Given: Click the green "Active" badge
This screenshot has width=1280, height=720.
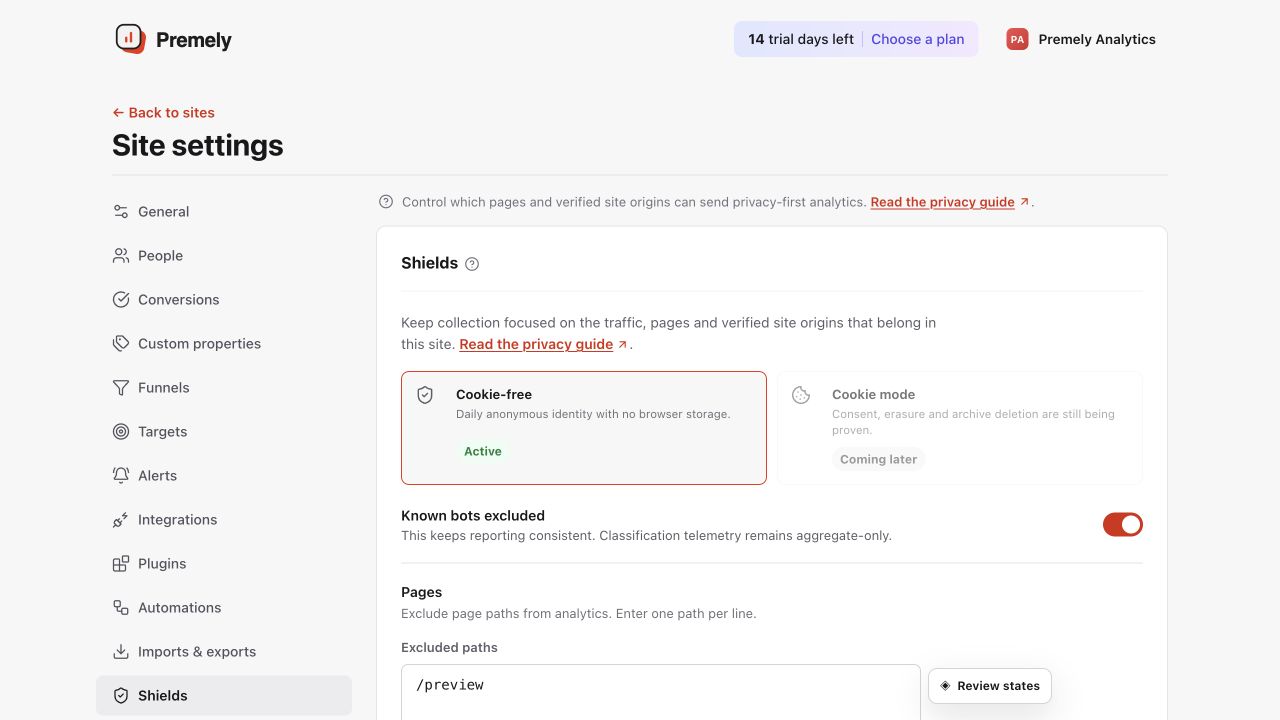Looking at the screenshot, I should [483, 452].
